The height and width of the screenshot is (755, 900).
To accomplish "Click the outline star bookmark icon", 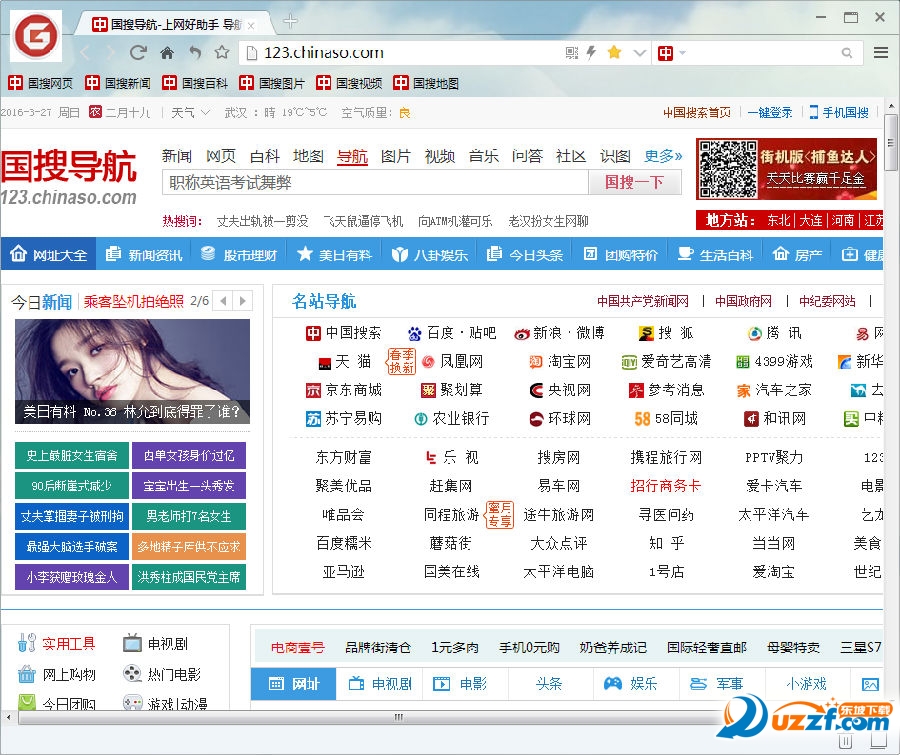I will [222, 53].
